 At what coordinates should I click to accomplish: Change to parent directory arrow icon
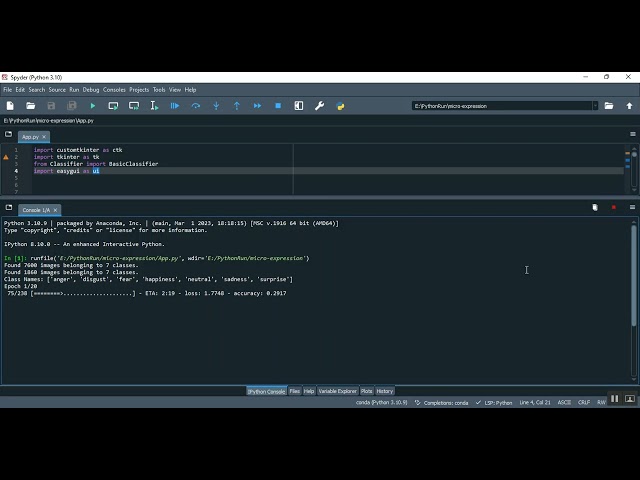[x=629, y=106]
